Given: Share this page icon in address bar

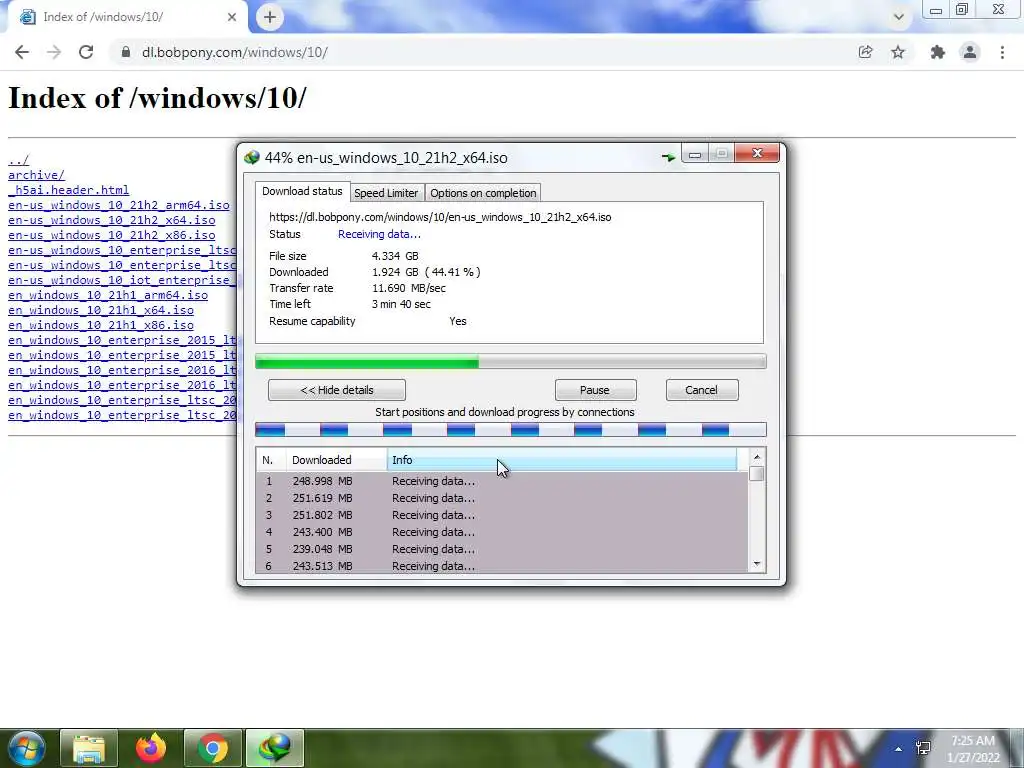Looking at the screenshot, I should pos(865,52).
